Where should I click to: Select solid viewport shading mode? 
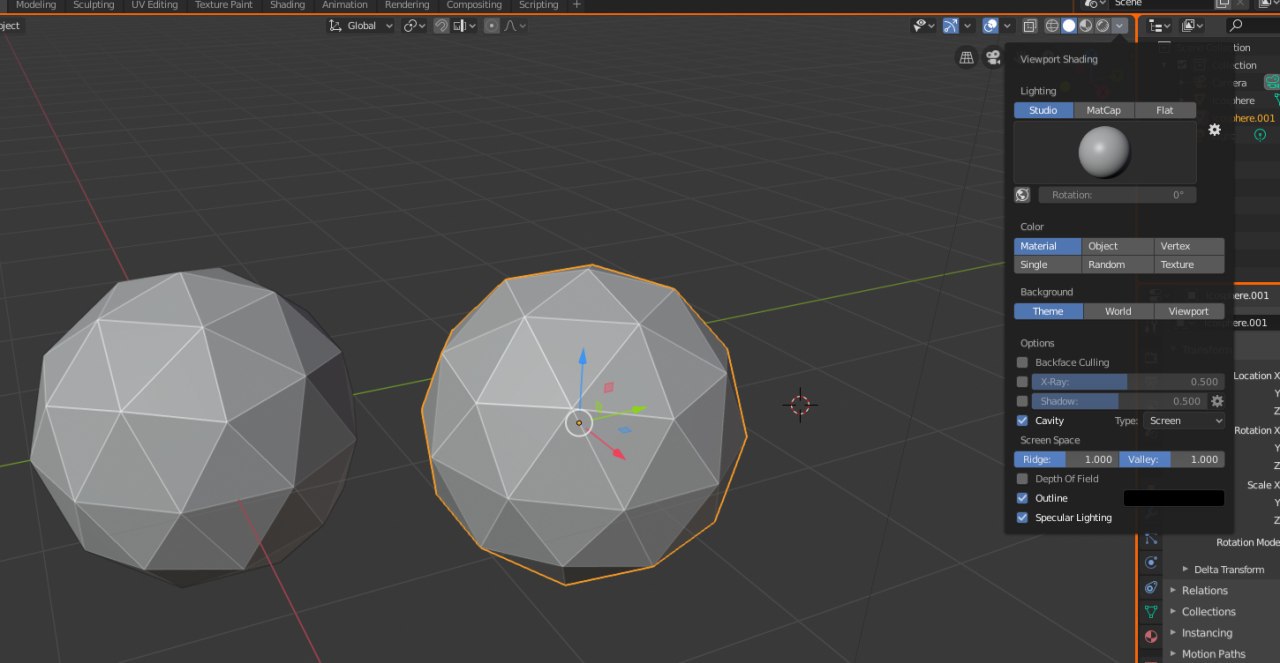click(1069, 26)
